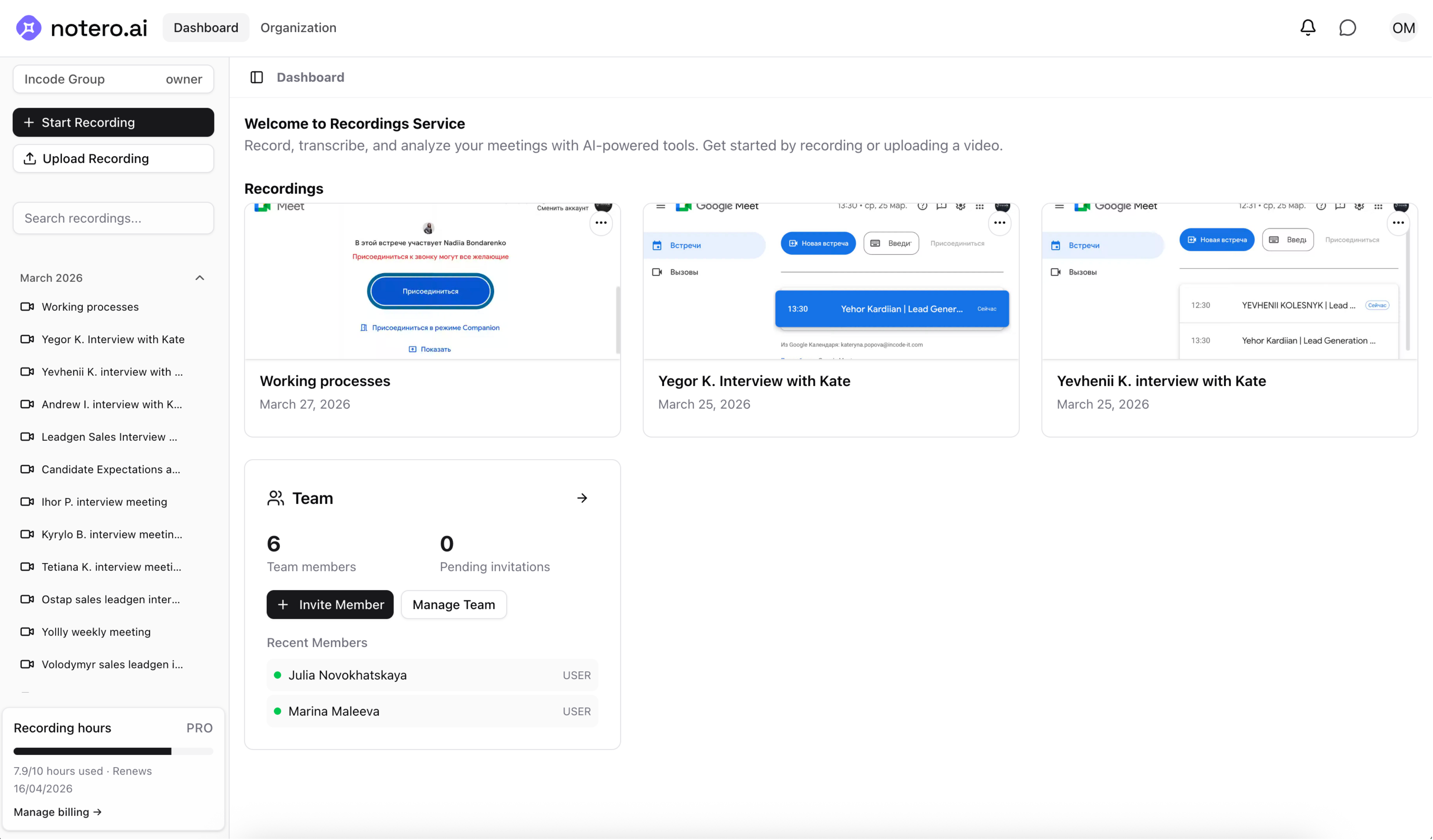The width and height of the screenshot is (1433, 840).
Task: Open the Incode Group organization selector
Action: [113, 79]
